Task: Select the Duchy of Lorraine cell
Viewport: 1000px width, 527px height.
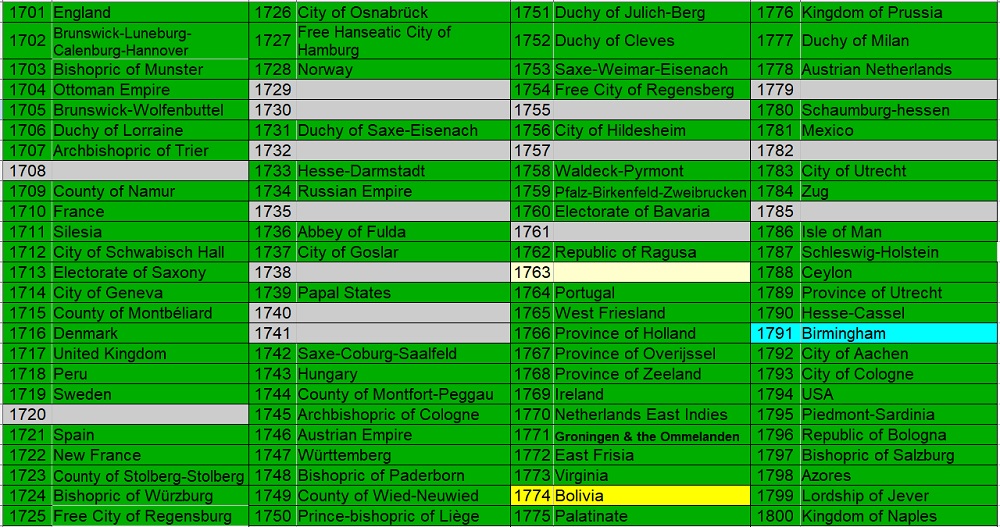Action: (149, 130)
